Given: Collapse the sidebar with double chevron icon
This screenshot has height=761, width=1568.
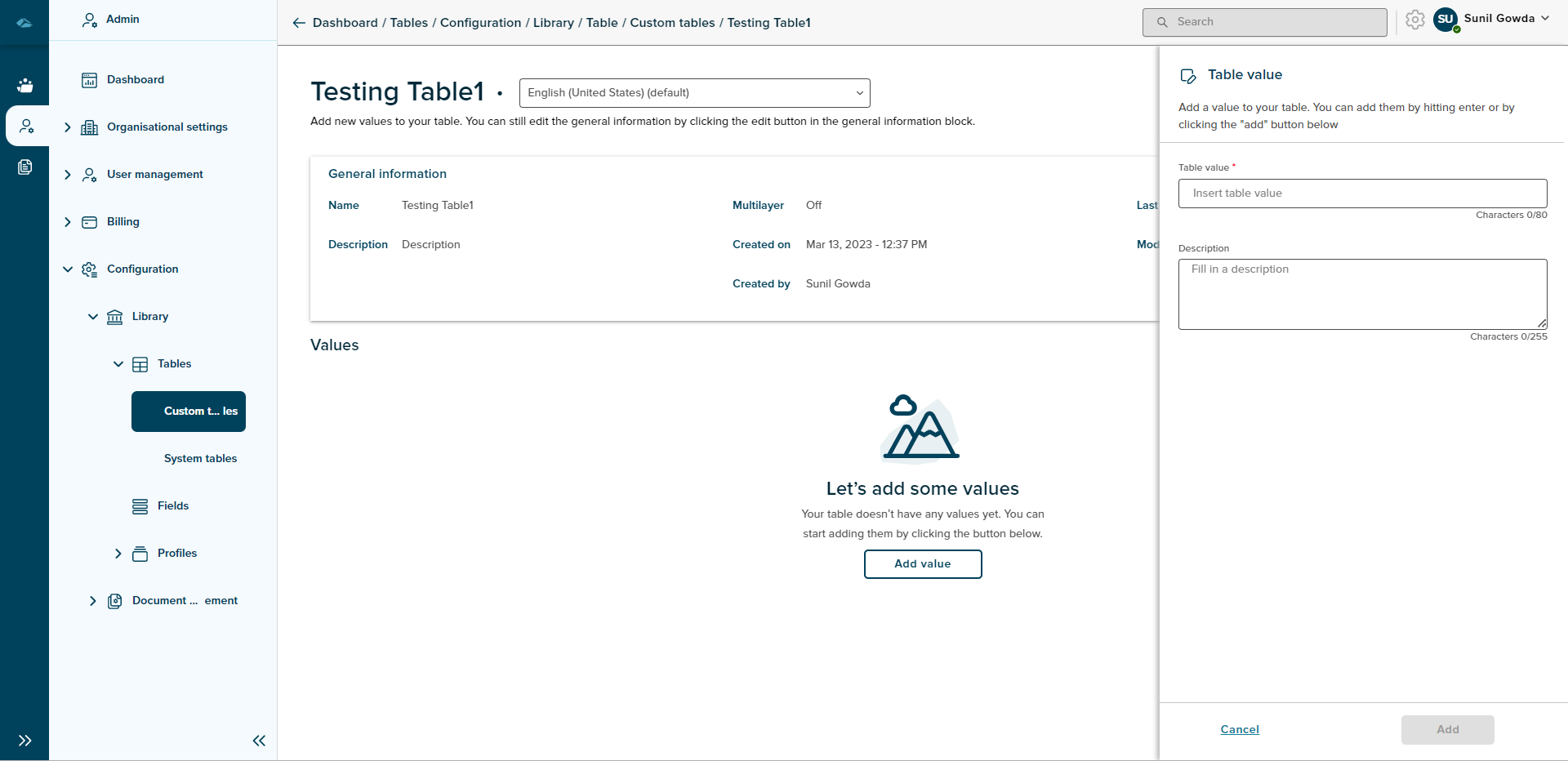Looking at the screenshot, I should pos(259,741).
